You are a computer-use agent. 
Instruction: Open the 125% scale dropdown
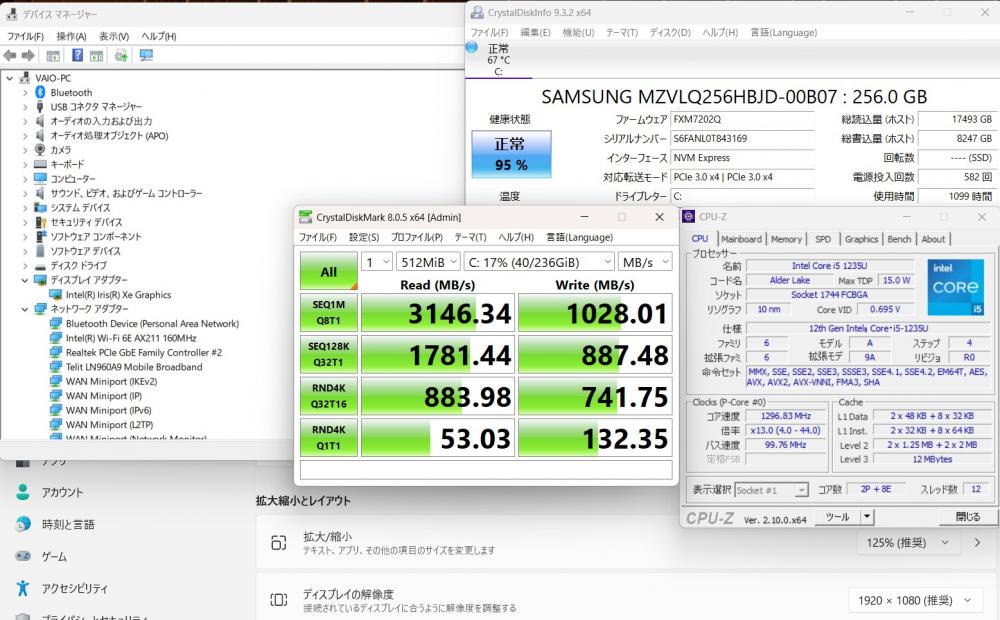(908, 543)
